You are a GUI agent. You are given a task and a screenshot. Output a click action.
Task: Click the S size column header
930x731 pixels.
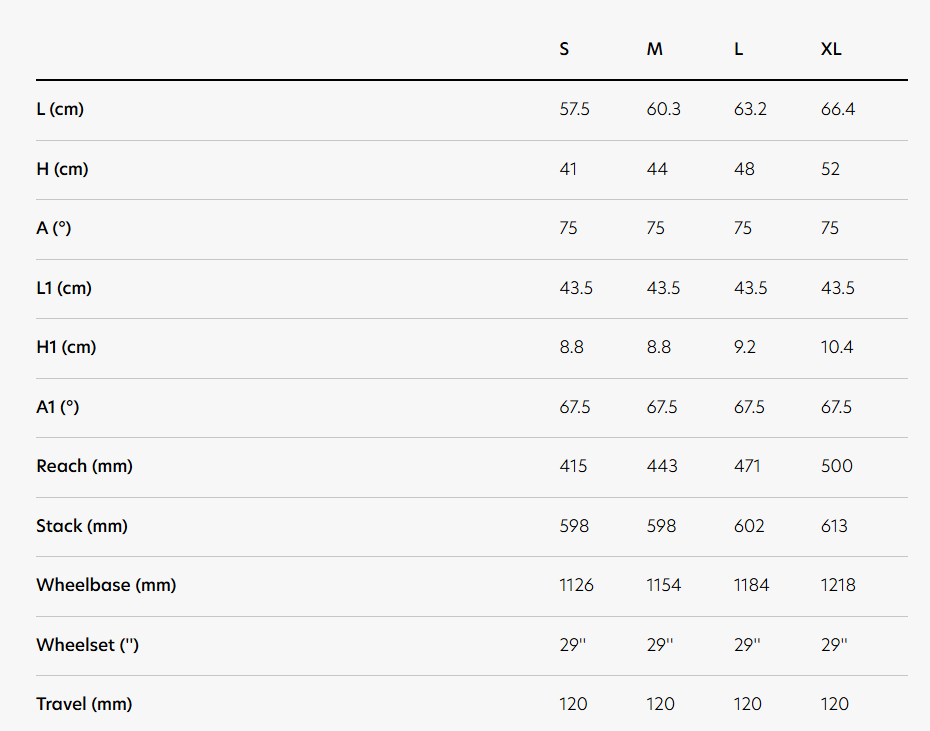(565, 49)
